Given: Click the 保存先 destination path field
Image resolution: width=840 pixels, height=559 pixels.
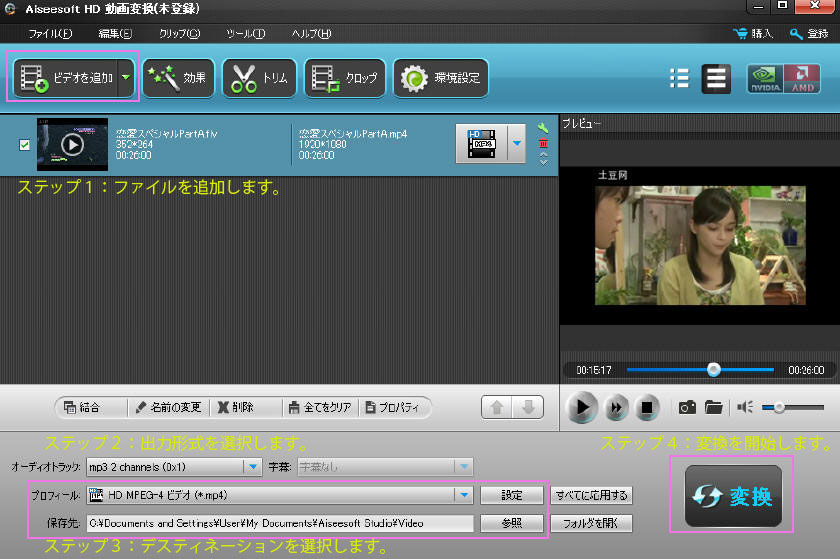Looking at the screenshot, I should coord(280,523).
